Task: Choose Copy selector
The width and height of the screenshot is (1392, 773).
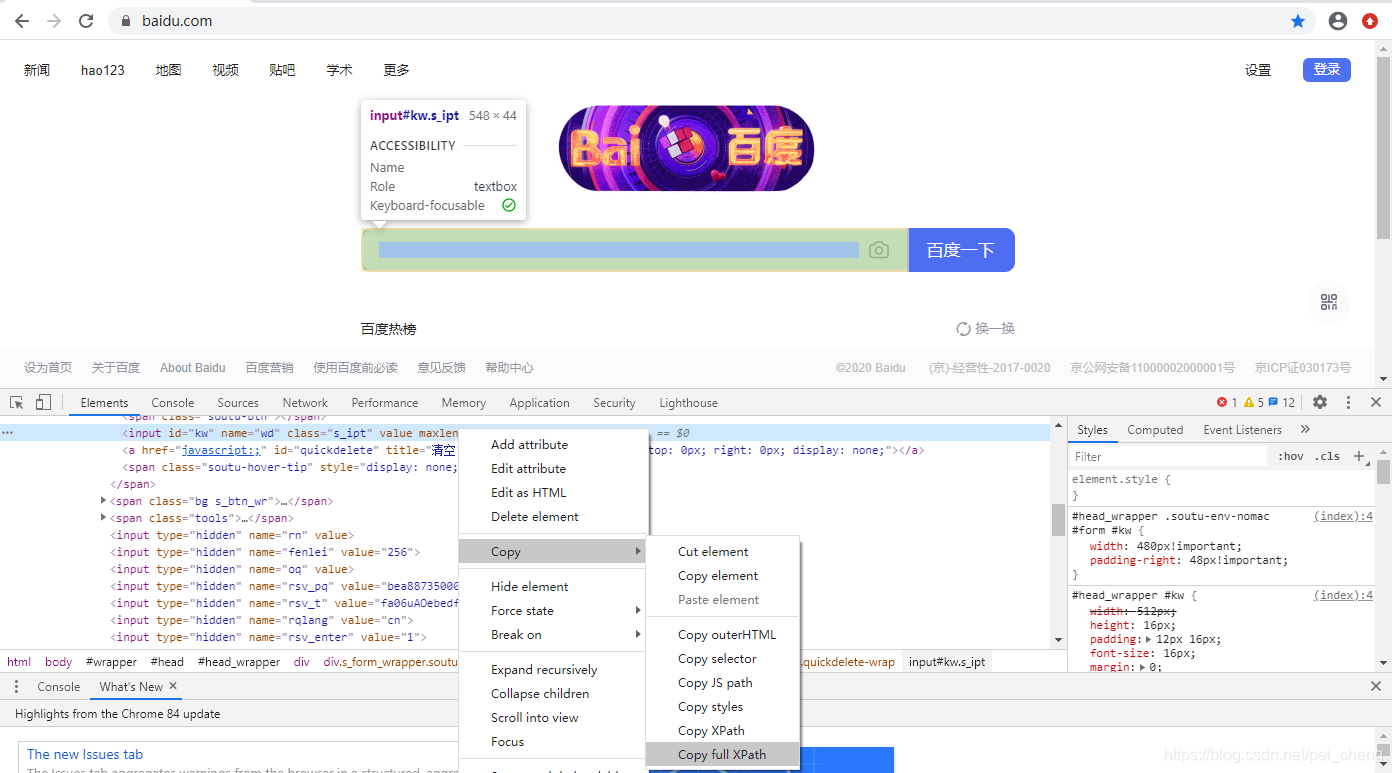Action: tap(723, 659)
